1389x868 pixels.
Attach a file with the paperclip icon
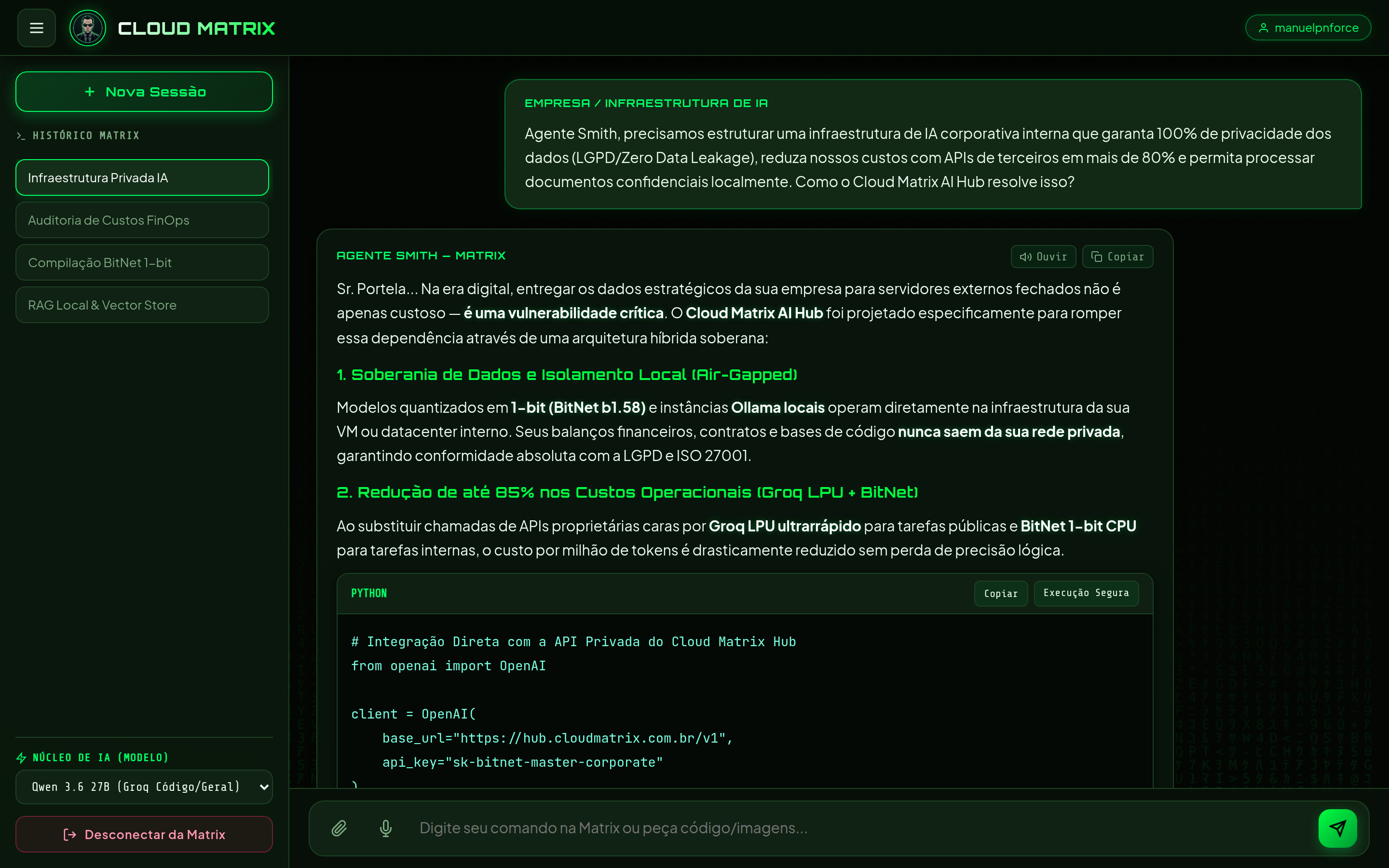339,828
